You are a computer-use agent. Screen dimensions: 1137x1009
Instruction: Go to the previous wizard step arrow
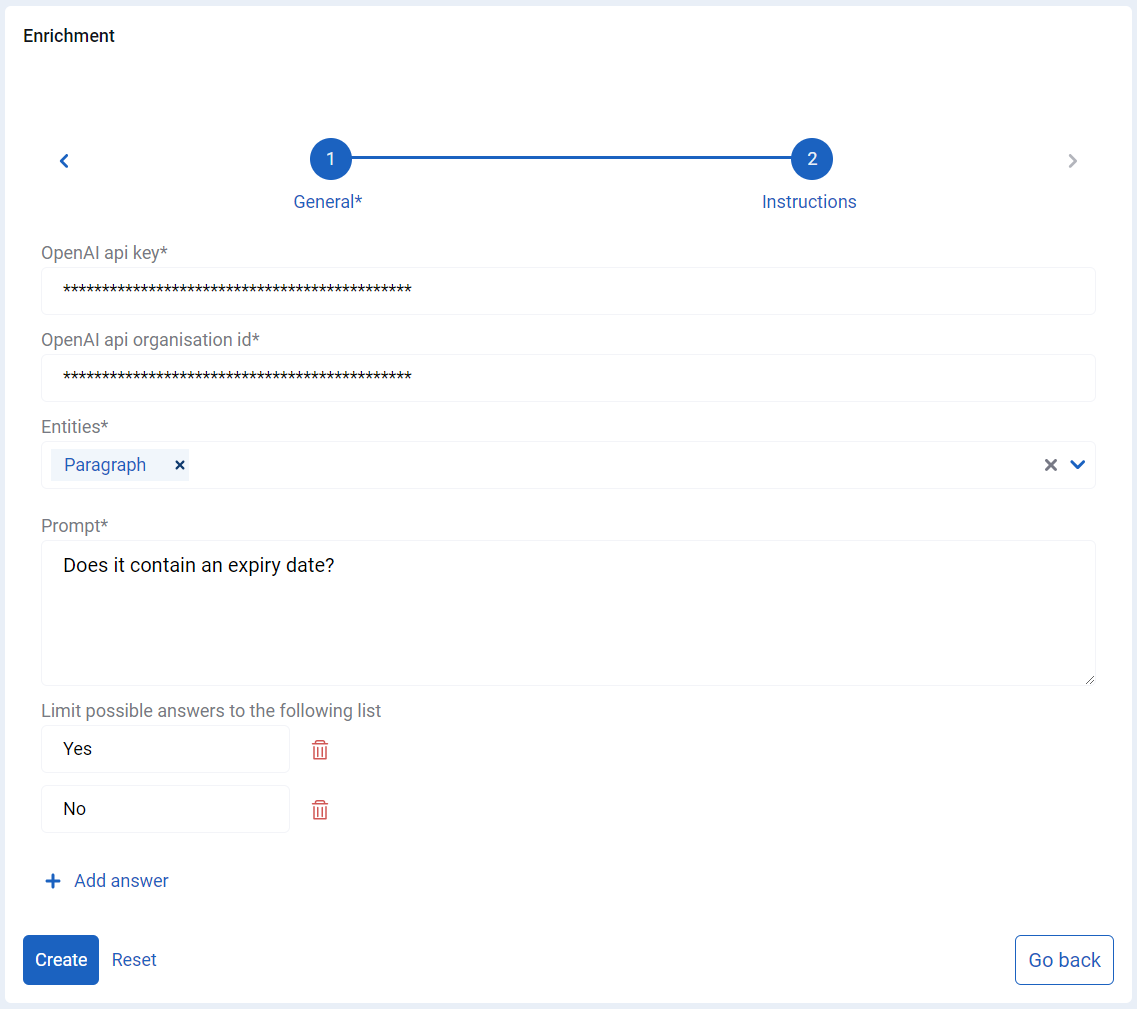pos(64,161)
